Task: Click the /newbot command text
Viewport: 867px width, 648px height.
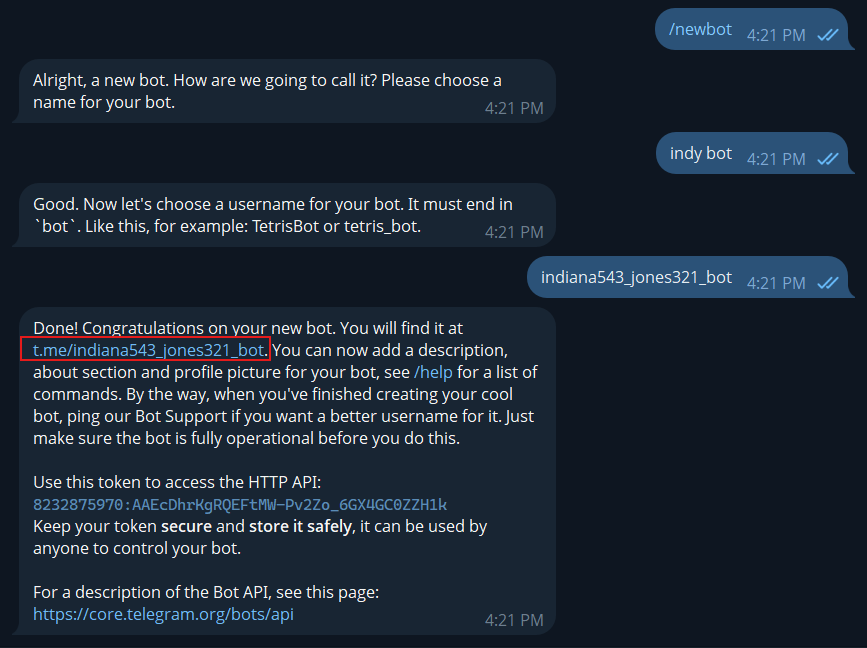Action: pyautogui.click(x=700, y=29)
